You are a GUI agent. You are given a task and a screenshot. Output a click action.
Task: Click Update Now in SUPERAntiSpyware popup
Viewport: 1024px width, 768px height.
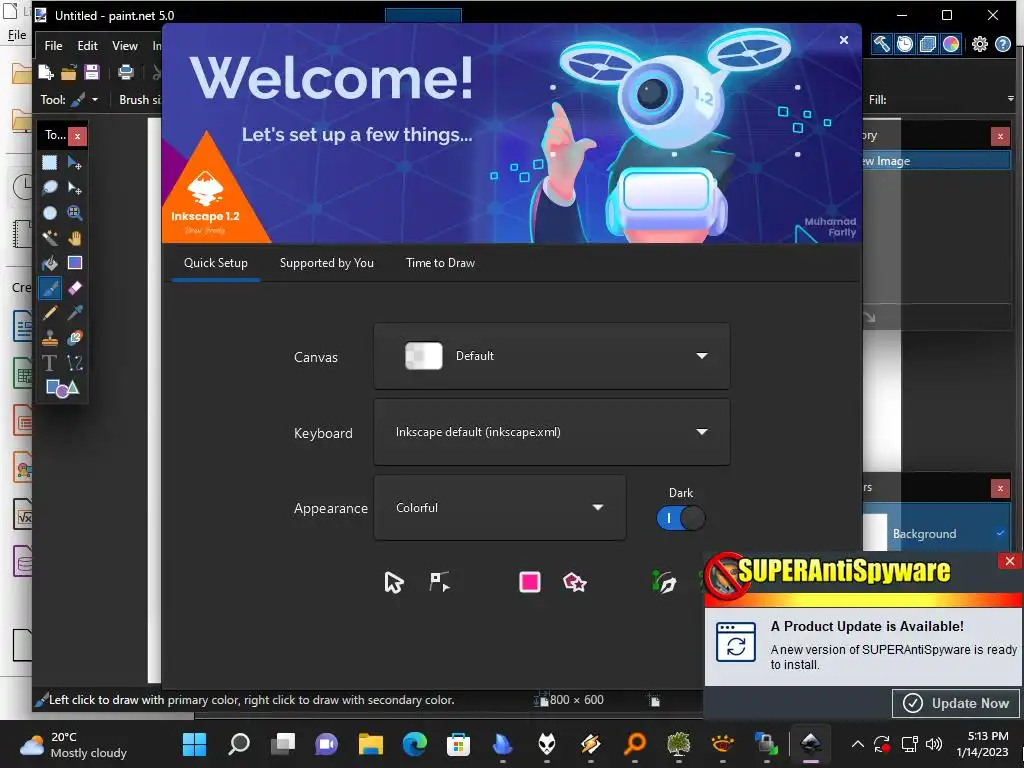pyautogui.click(x=956, y=703)
